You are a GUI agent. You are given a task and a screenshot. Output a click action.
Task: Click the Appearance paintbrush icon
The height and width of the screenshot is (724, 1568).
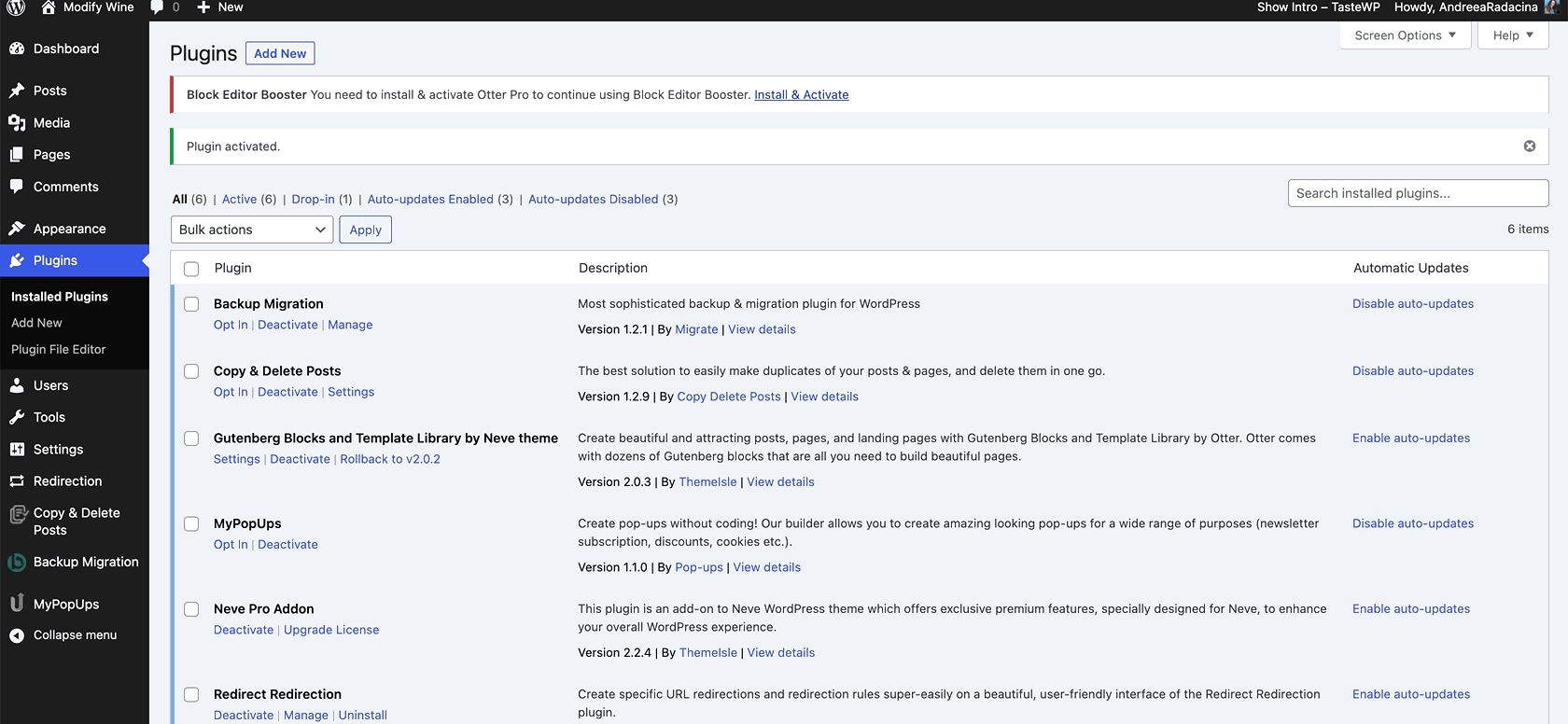click(17, 229)
